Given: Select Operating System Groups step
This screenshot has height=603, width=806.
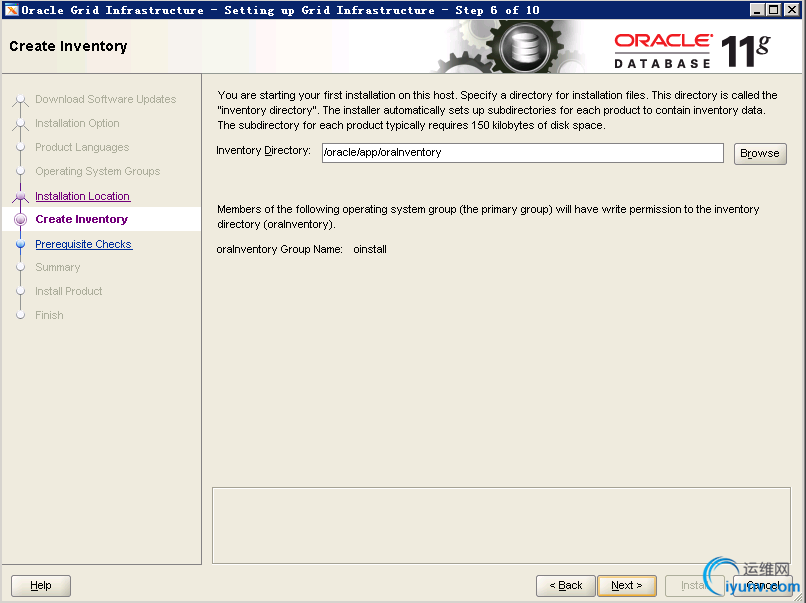Looking at the screenshot, I should click(x=98, y=171).
